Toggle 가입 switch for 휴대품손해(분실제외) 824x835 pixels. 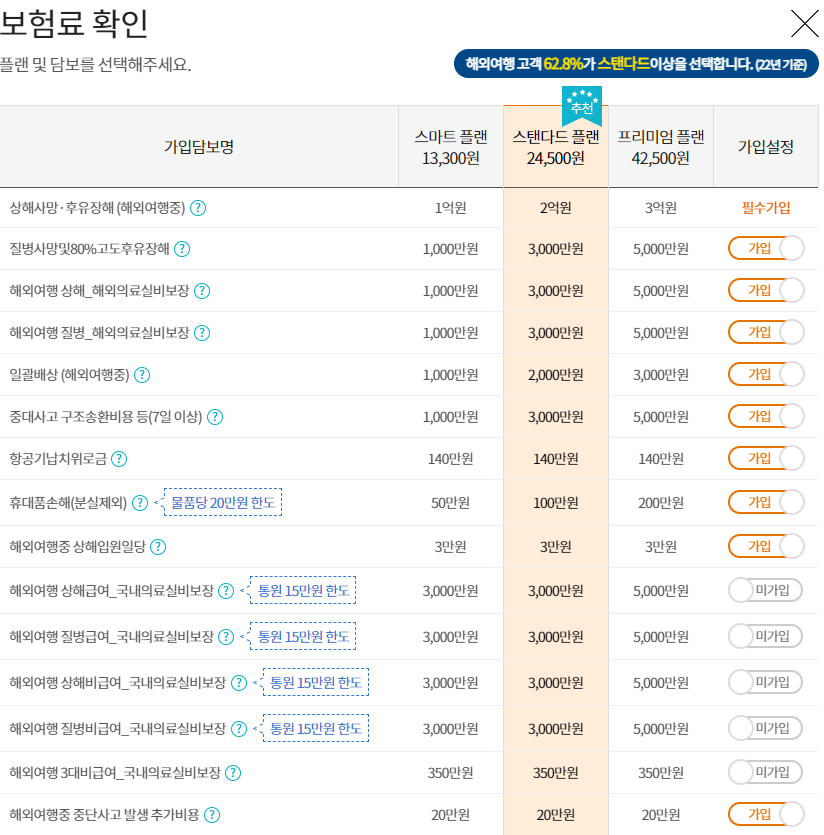(766, 502)
